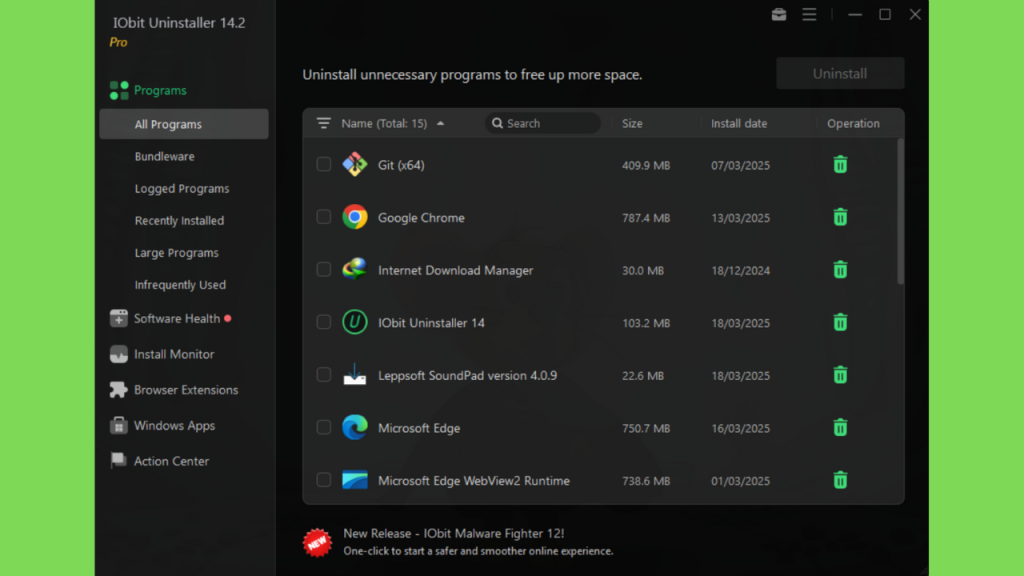Click the Microsoft Edge logo icon
The width and height of the screenshot is (1024, 576).
point(355,428)
